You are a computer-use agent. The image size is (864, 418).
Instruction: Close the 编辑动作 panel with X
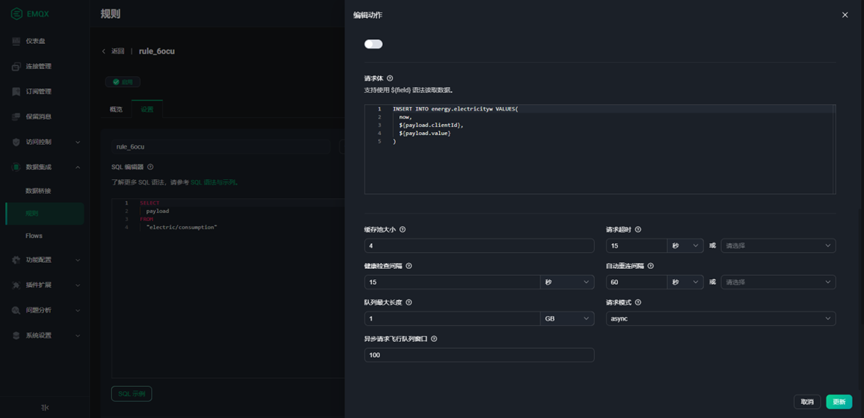(x=845, y=15)
